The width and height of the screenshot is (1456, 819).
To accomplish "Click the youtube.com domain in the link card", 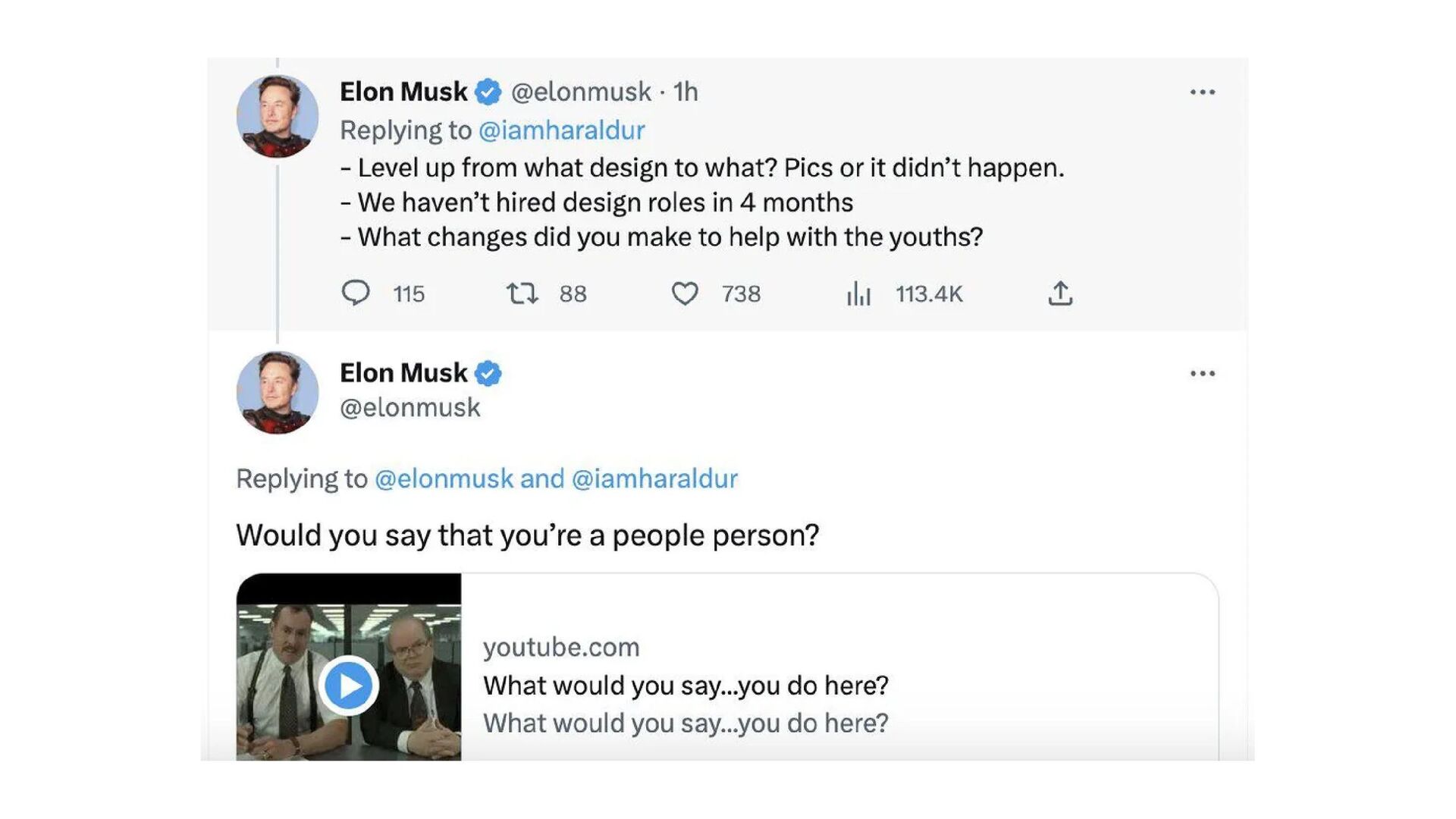I will pyautogui.click(x=561, y=647).
